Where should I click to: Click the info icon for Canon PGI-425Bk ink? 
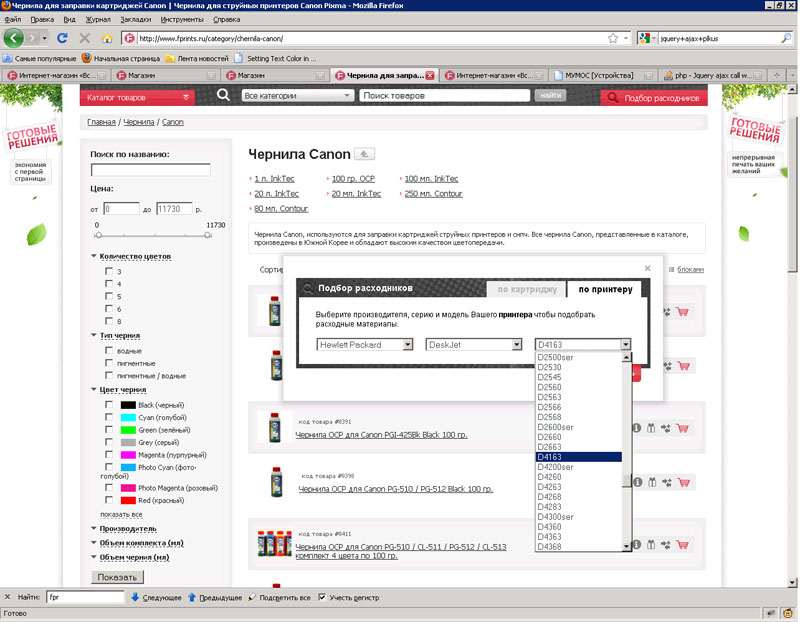[636, 428]
